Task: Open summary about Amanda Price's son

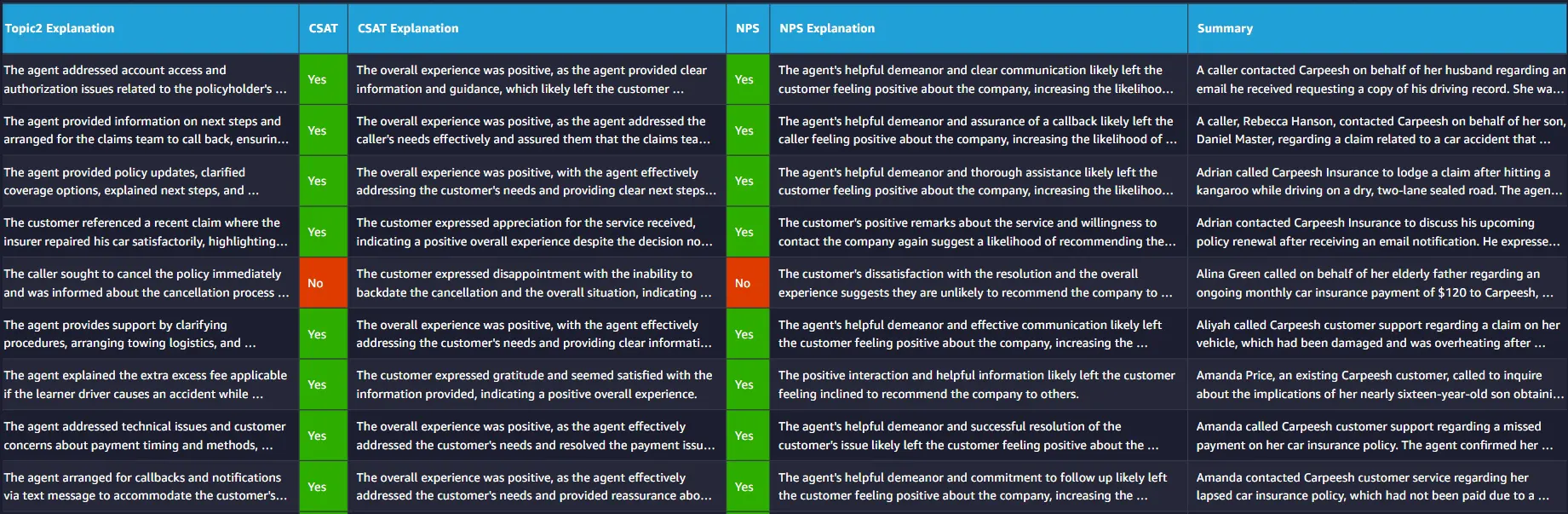Action: [x=1378, y=384]
